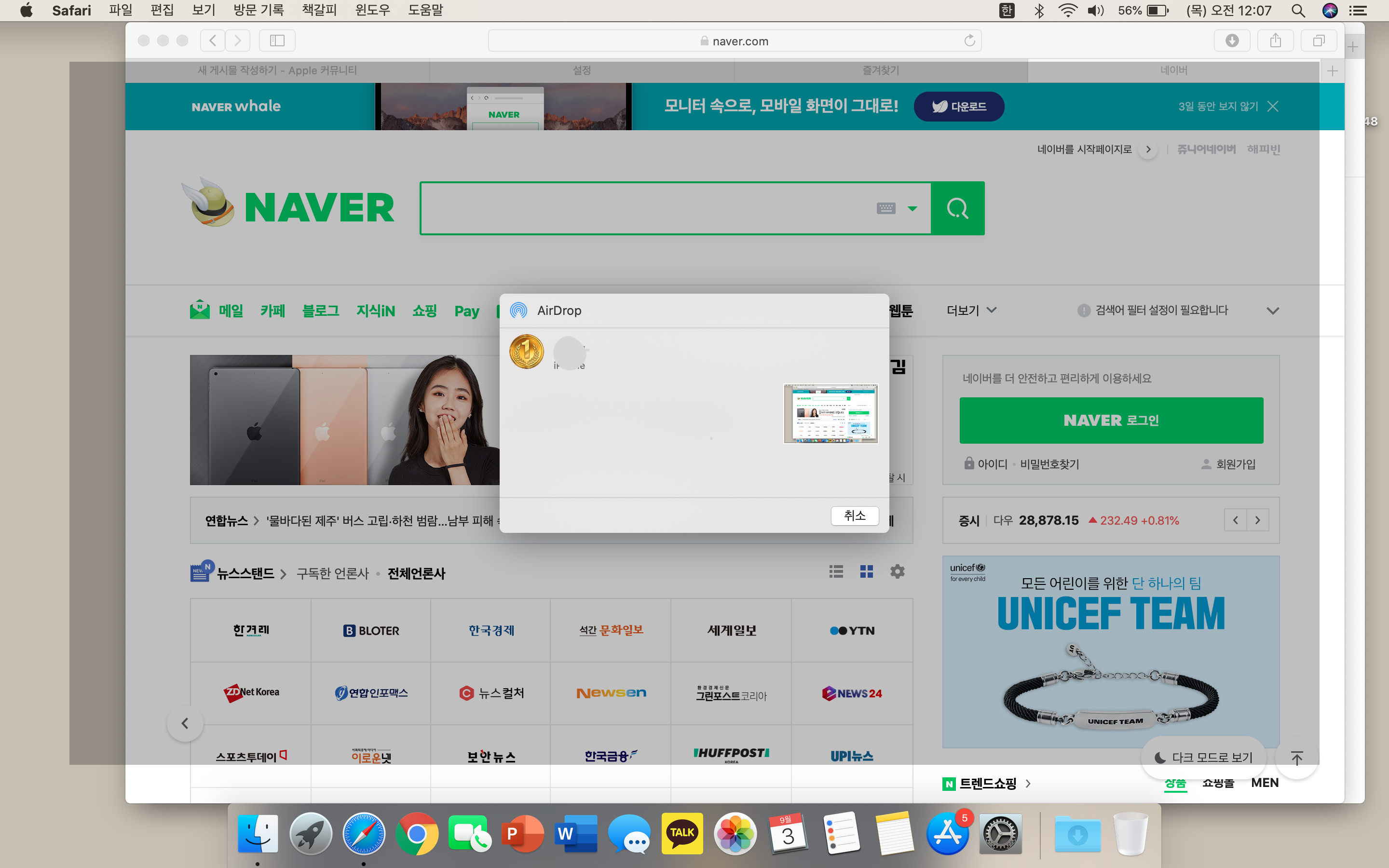Open the on-screen keyboard icon in search box
This screenshot has width=1389, height=868.
pos(885,208)
